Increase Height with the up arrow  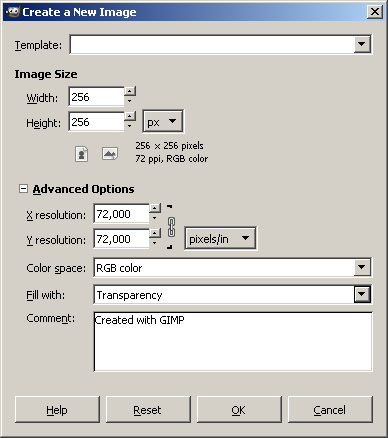(130, 116)
